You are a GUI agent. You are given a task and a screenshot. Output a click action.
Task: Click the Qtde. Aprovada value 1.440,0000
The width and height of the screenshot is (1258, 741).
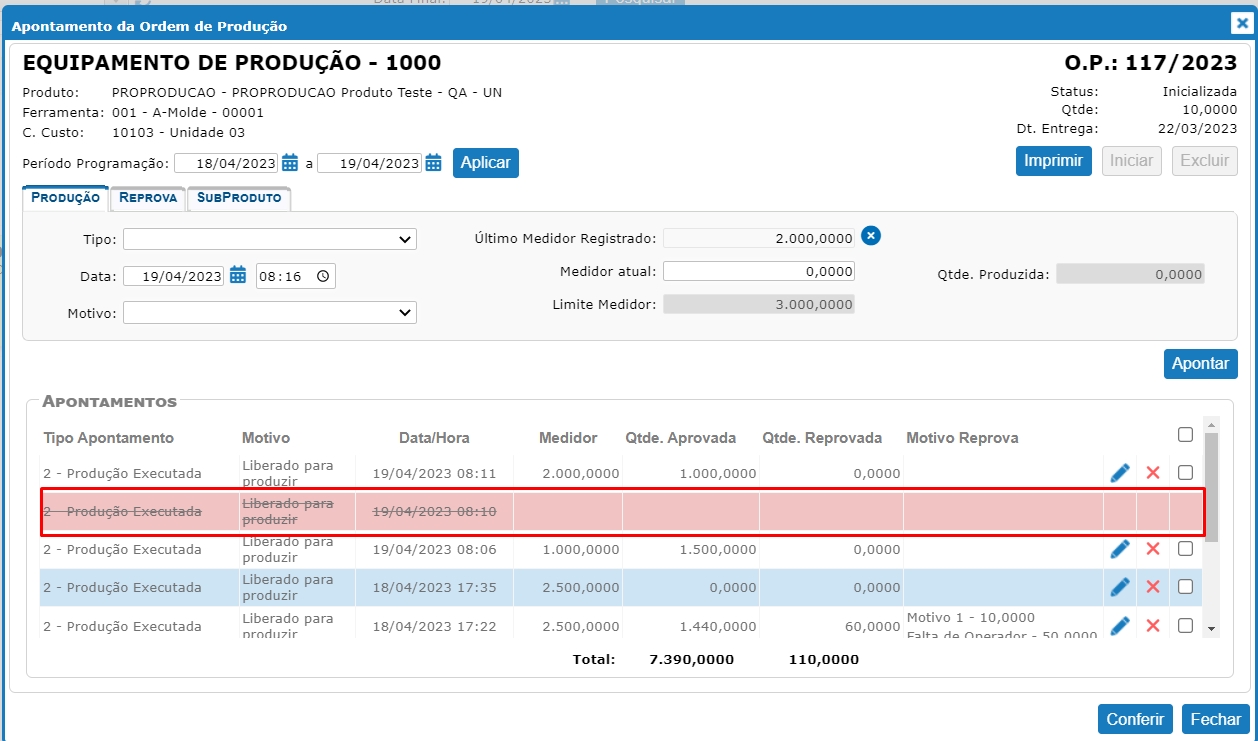click(x=718, y=626)
